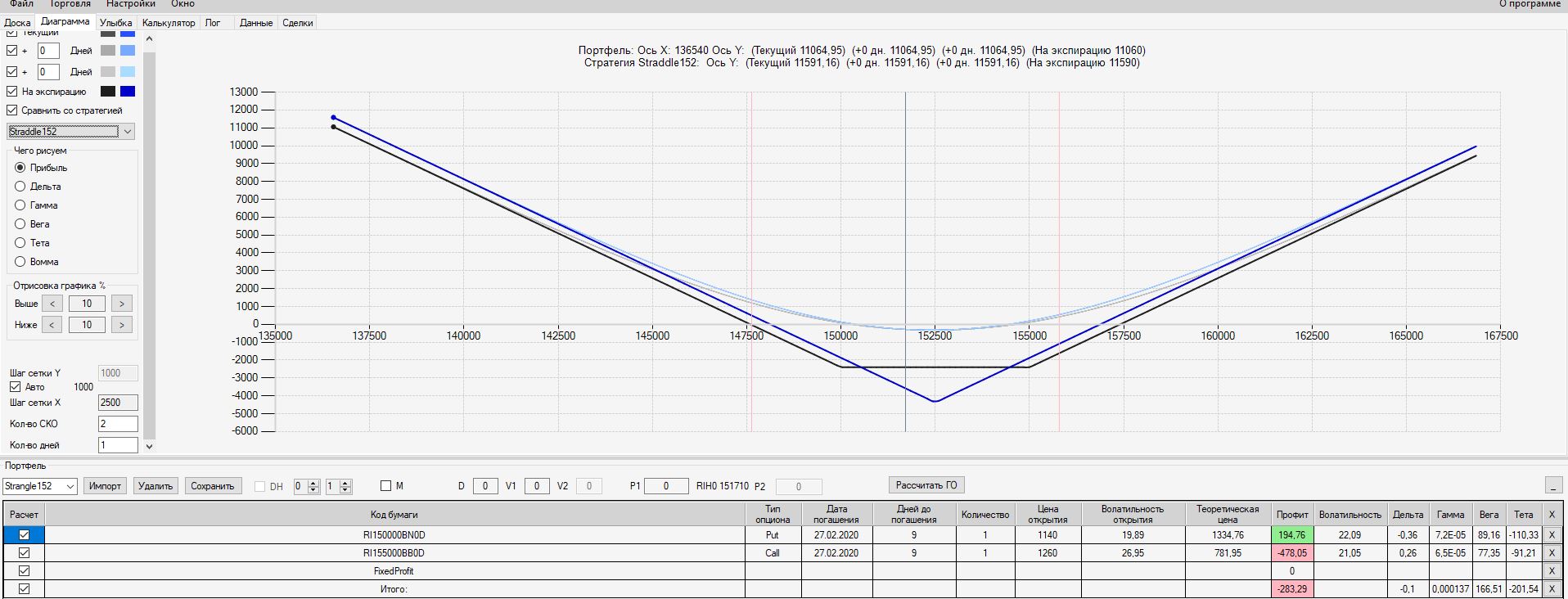Uncheck Расчет for RI155000BB0D
Image resolution: width=1568 pixels, height=599 pixels.
(x=24, y=553)
